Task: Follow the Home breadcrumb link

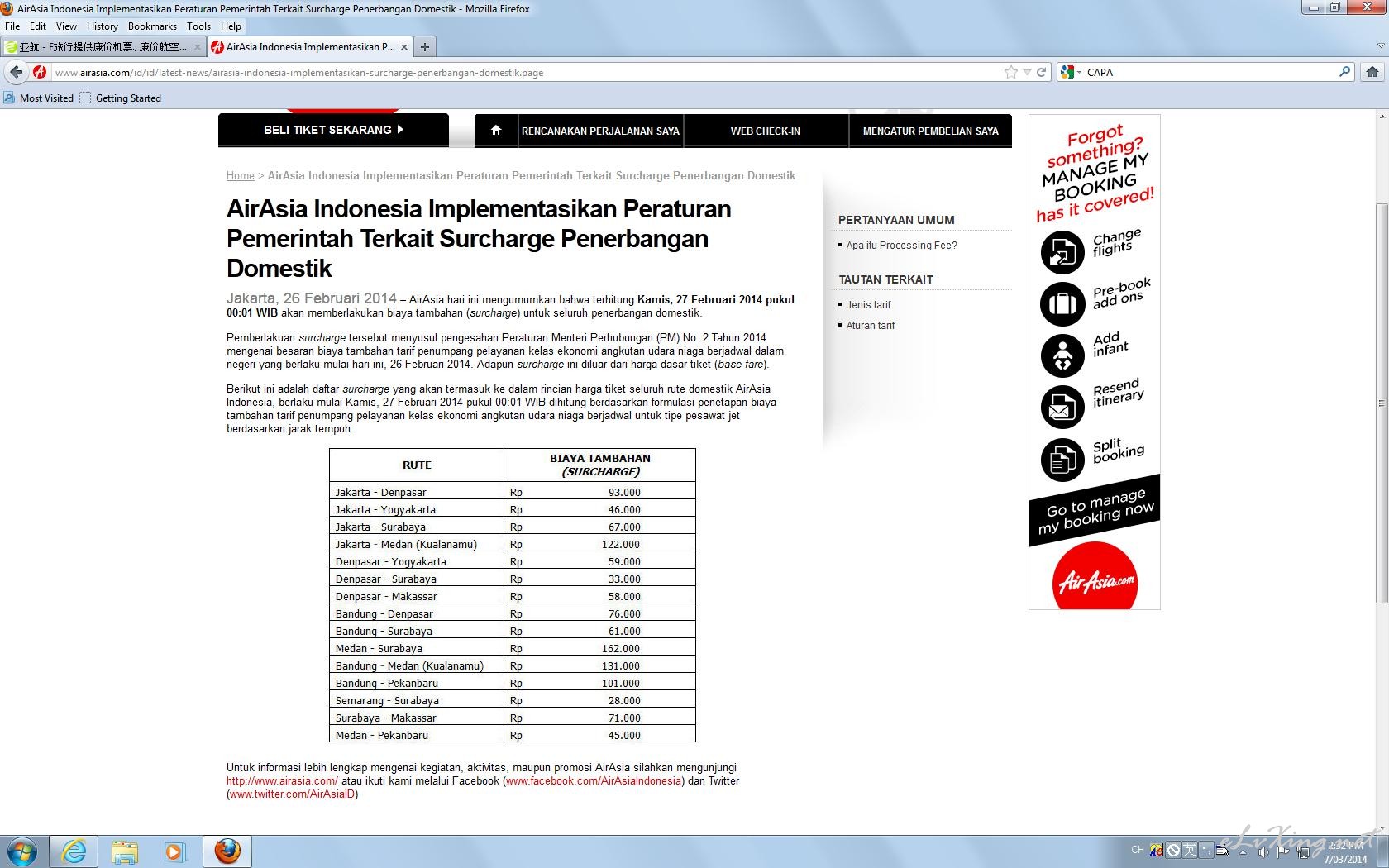Action: click(241, 175)
